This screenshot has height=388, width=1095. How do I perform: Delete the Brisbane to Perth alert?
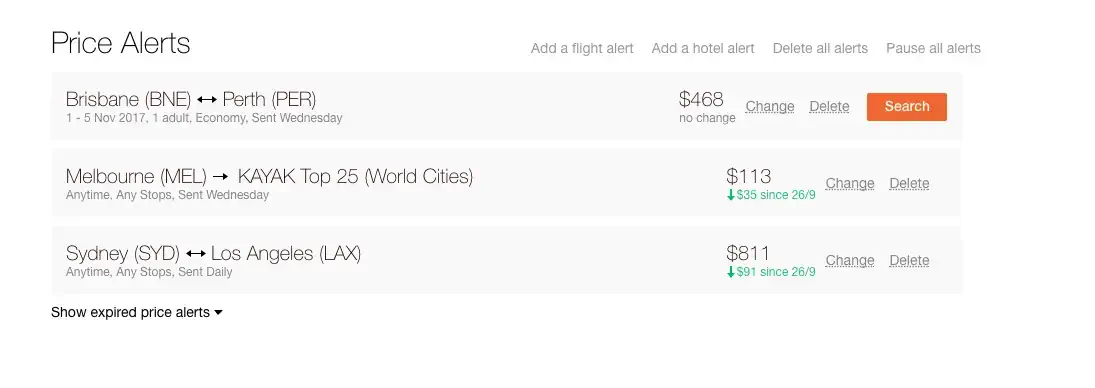pyautogui.click(x=829, y=107)
